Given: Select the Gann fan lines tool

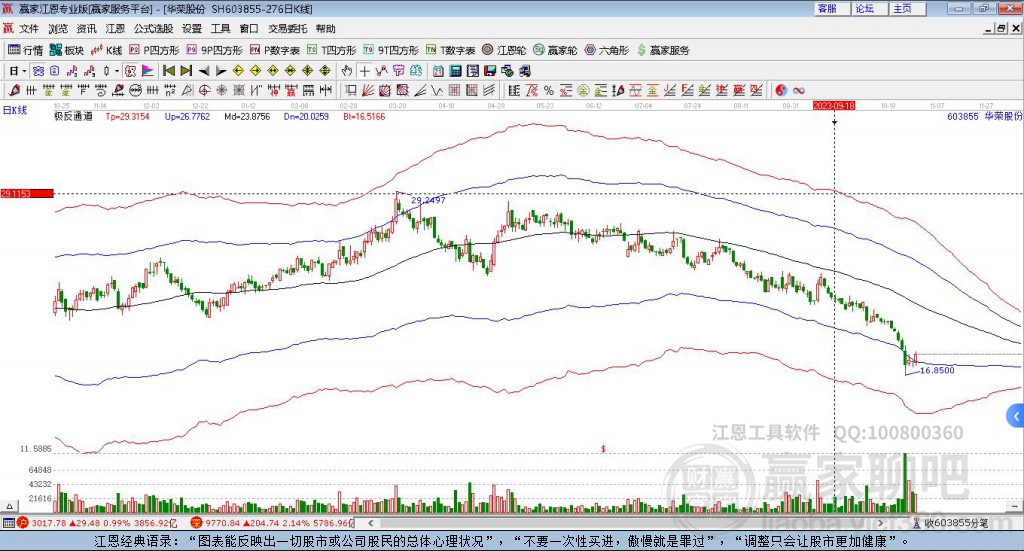Looking at the screenshot, I should coord(367,90).
